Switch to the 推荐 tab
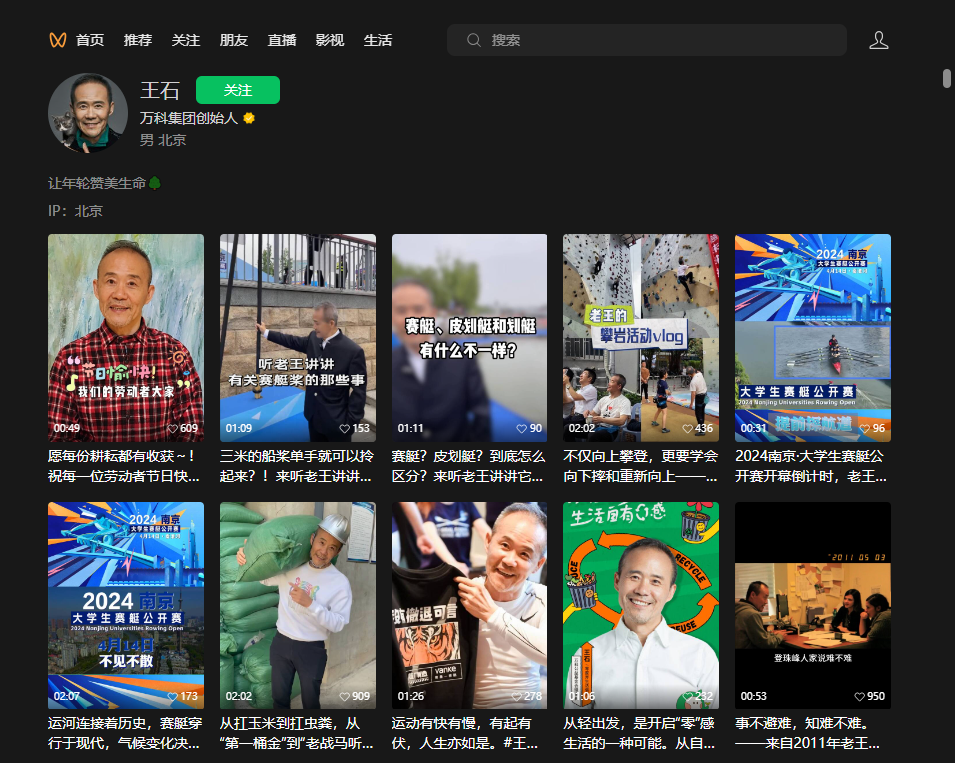Screen dimensions: 955x763 (138, 40)
